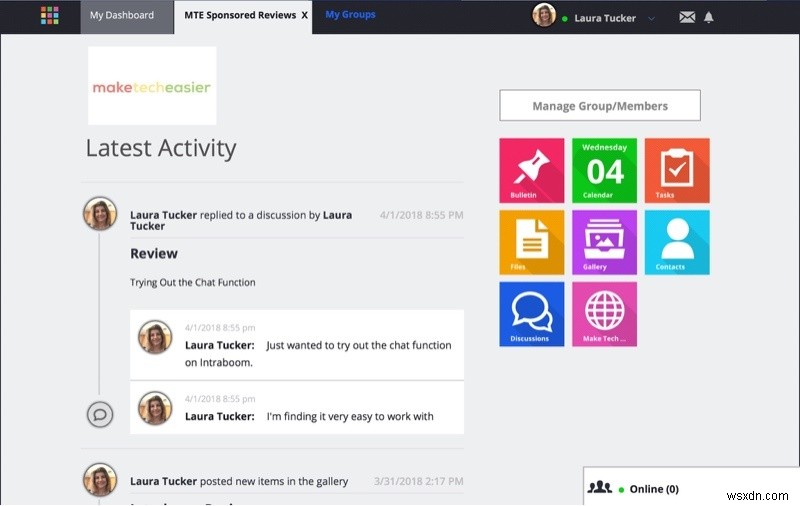The image size is (800, 506).
Task: Click the Latest Activity heading
Action: tap(161, 148)
